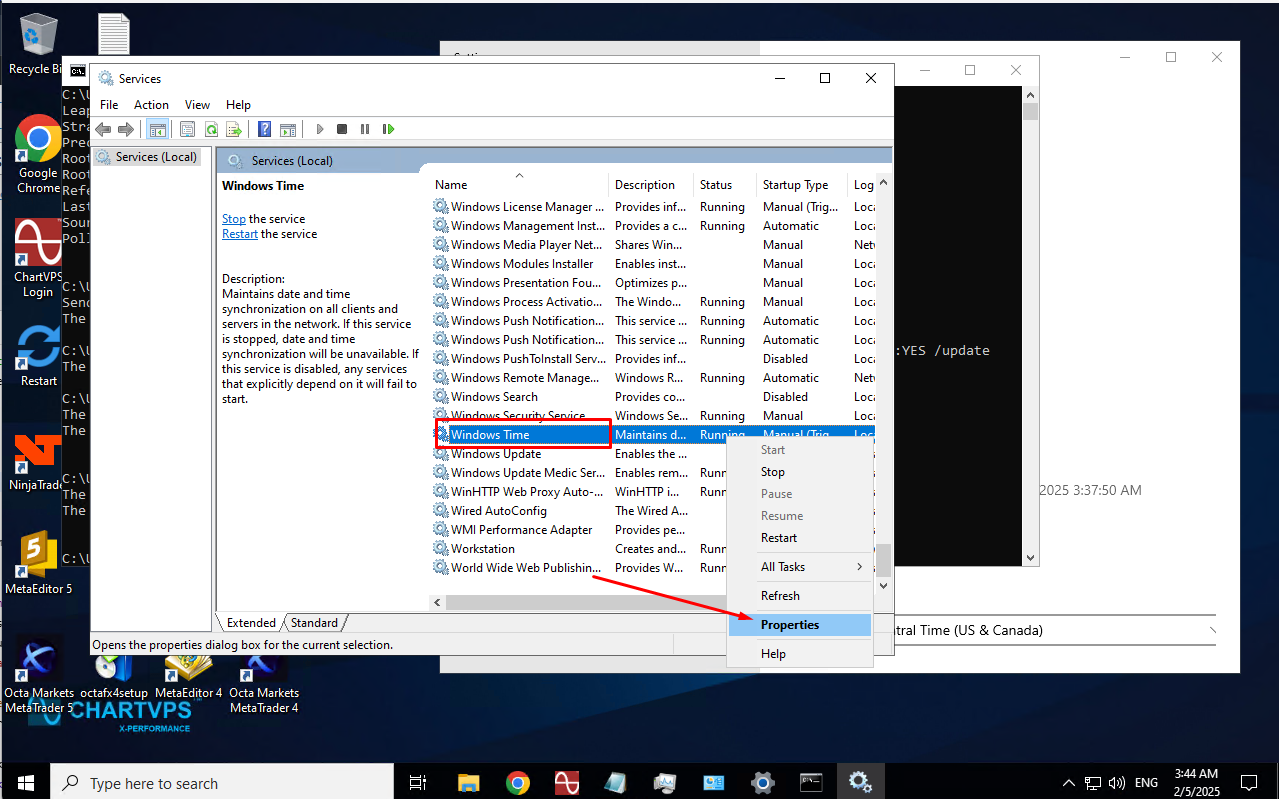The width and height of the screenshot is (1279, 799).
Task: Sort by the Description column header
Action: (651, 185)
